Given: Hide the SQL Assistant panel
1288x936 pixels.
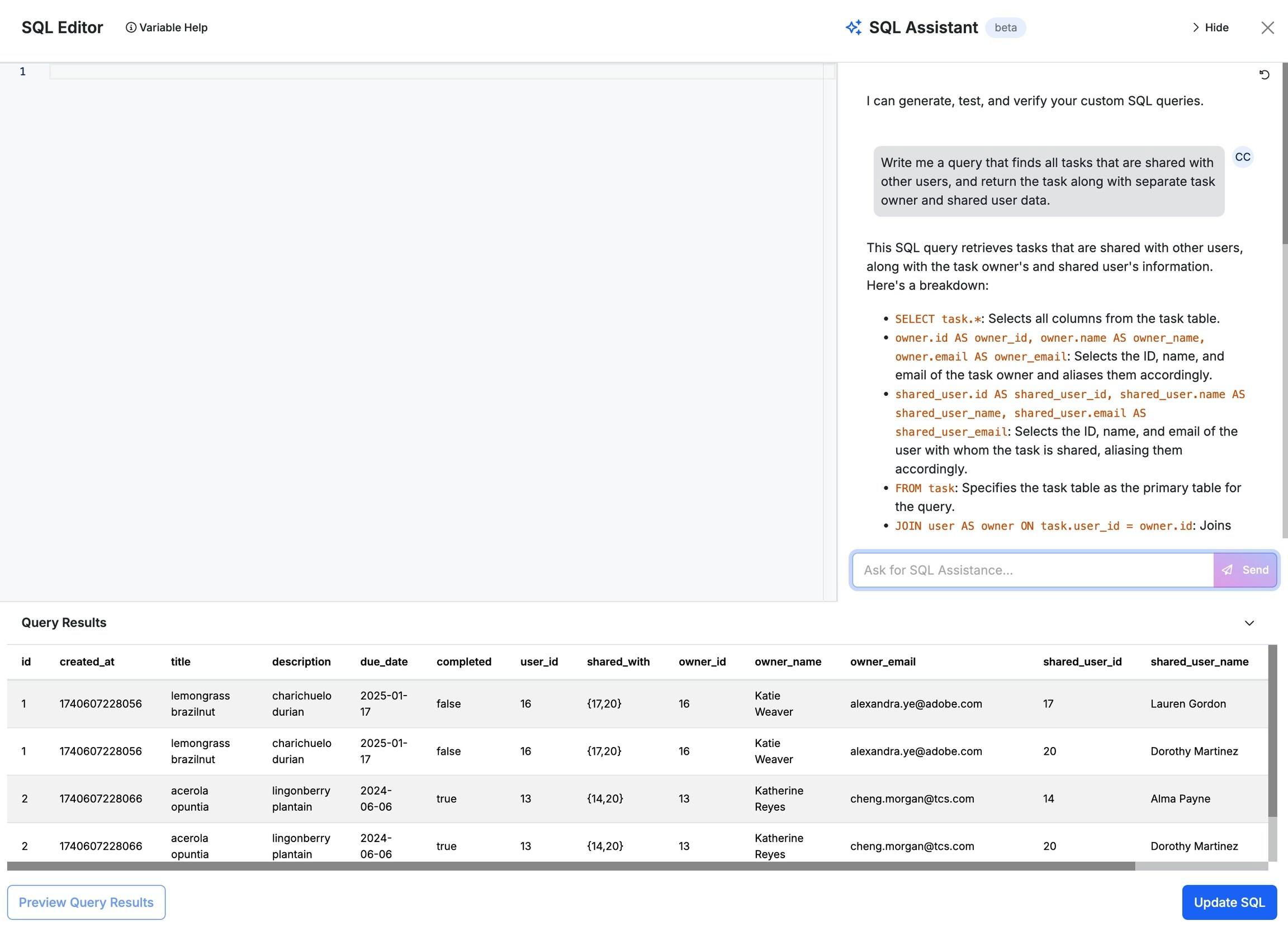Looking at the screenshot, I should (x=1216, y=27).
